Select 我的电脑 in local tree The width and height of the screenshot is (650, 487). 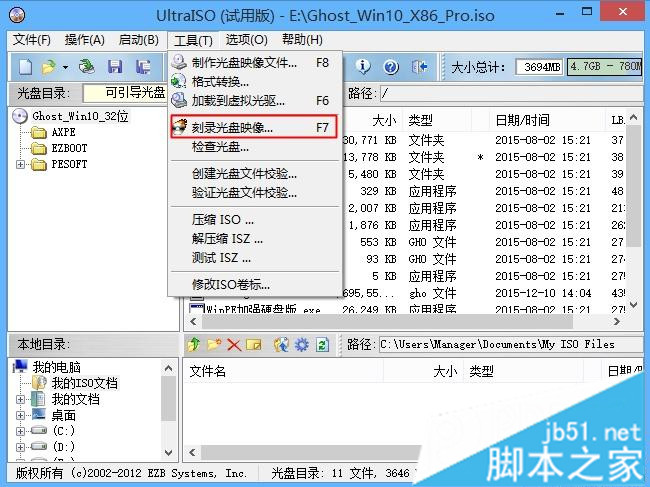coord(57,367)
